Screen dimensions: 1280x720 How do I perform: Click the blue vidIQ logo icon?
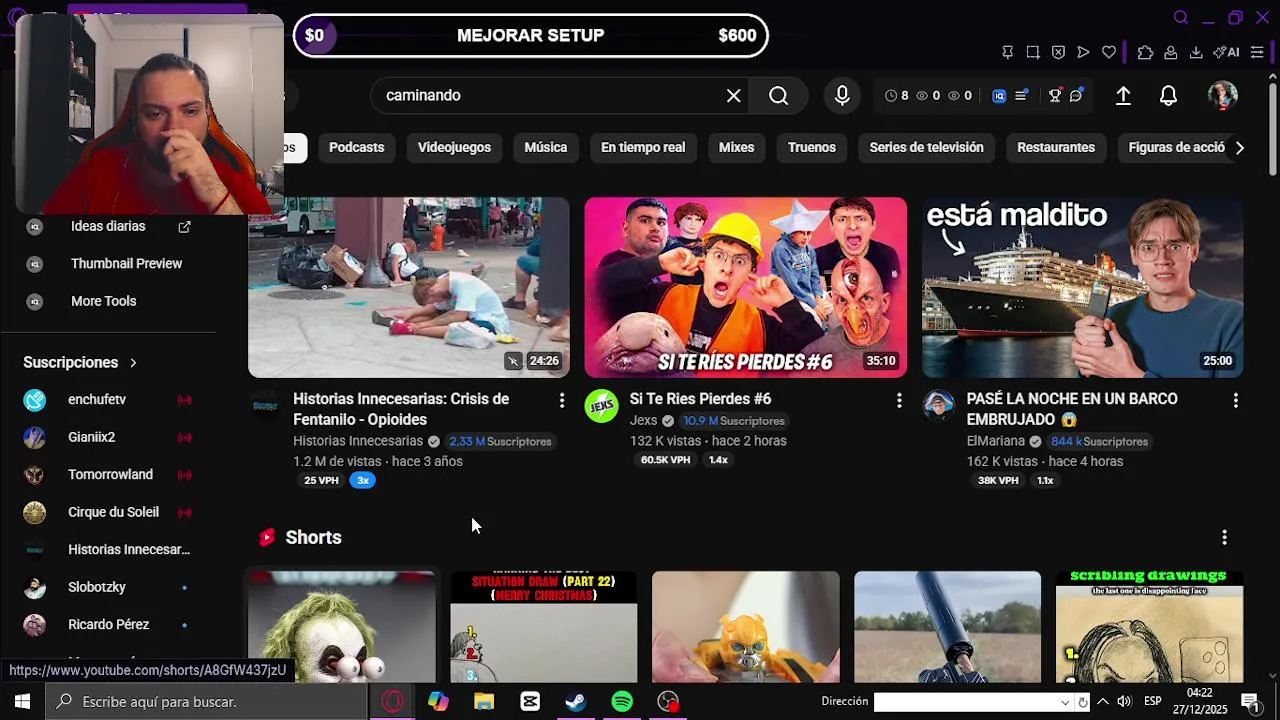click(x=999, y=96)
